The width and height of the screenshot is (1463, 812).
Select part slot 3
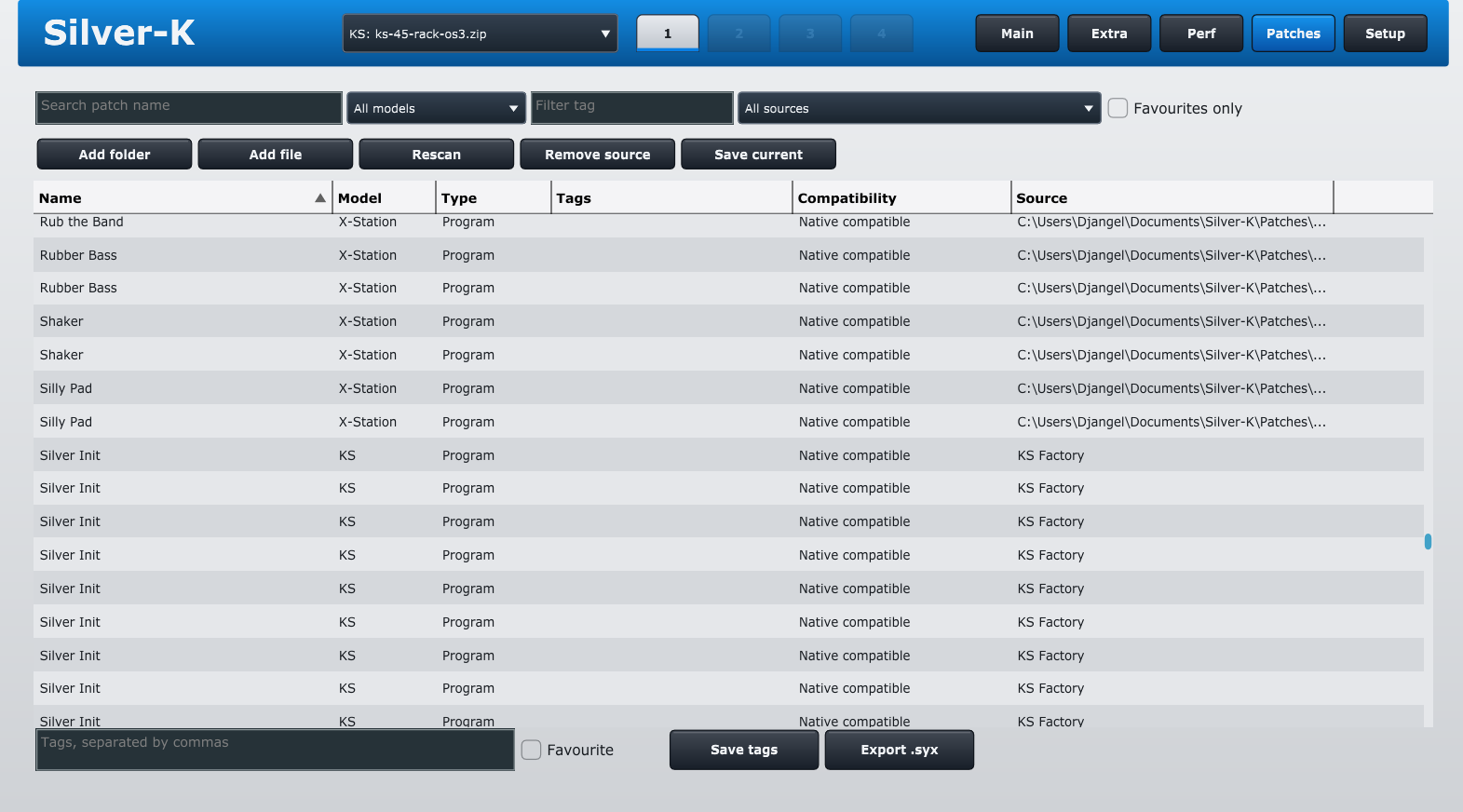click(x=810, y=34)
